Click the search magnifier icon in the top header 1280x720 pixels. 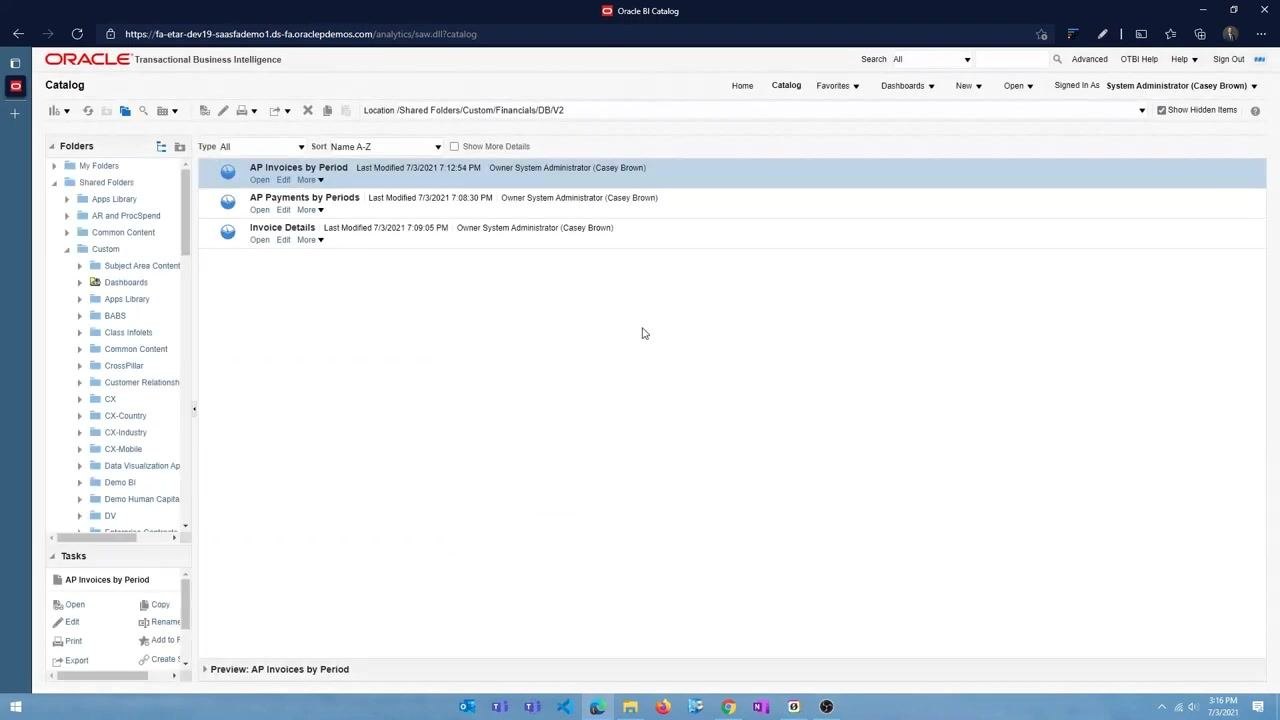point(1057,60)
